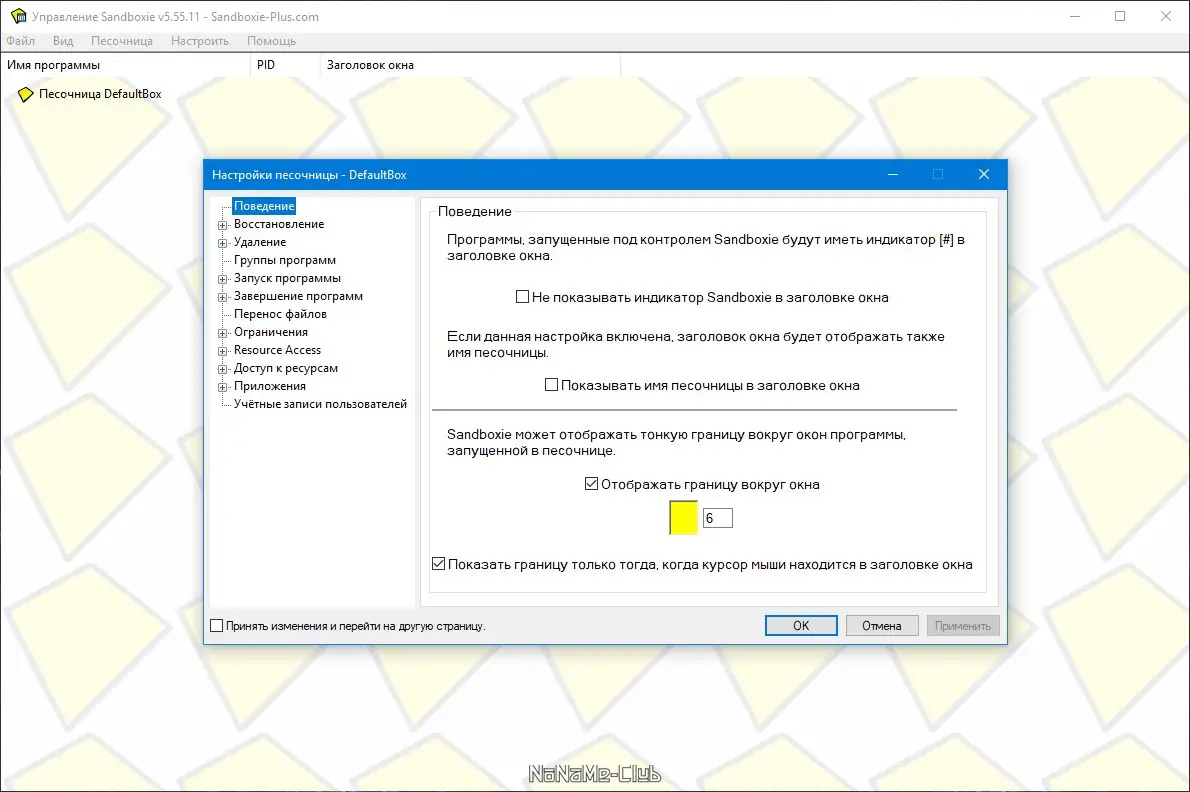Select Запуск программы label in tree
Viewport: 1190px width, 792px height.
[287, 278]
